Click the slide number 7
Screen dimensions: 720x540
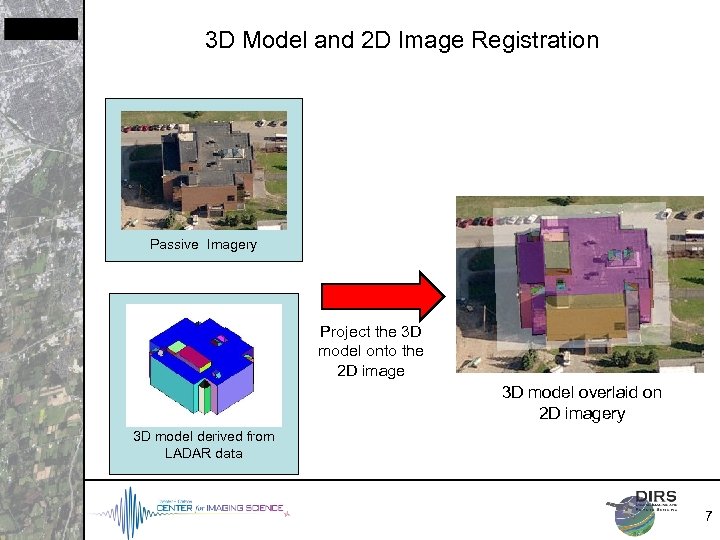[x=709, y=516]
